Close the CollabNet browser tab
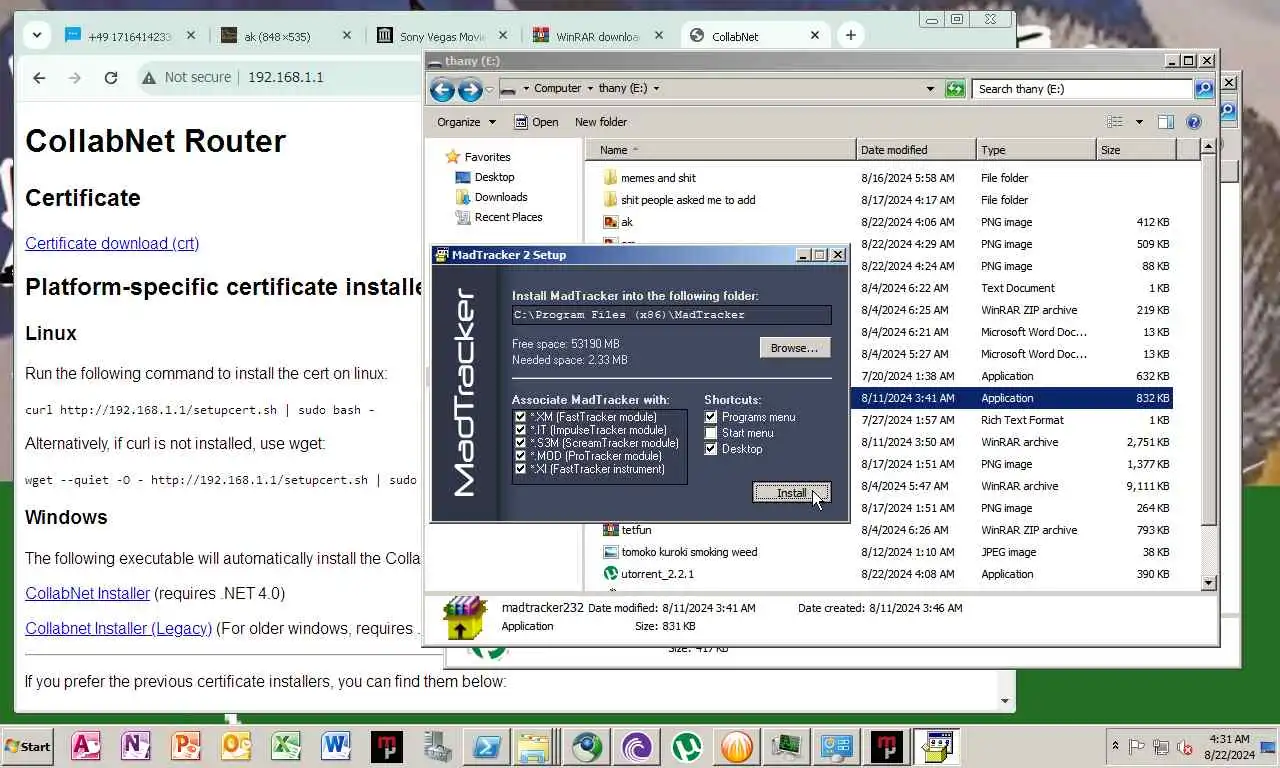The height and width of the screenshot is (768, 1280). pyautogui.click(x=815, y=35)
